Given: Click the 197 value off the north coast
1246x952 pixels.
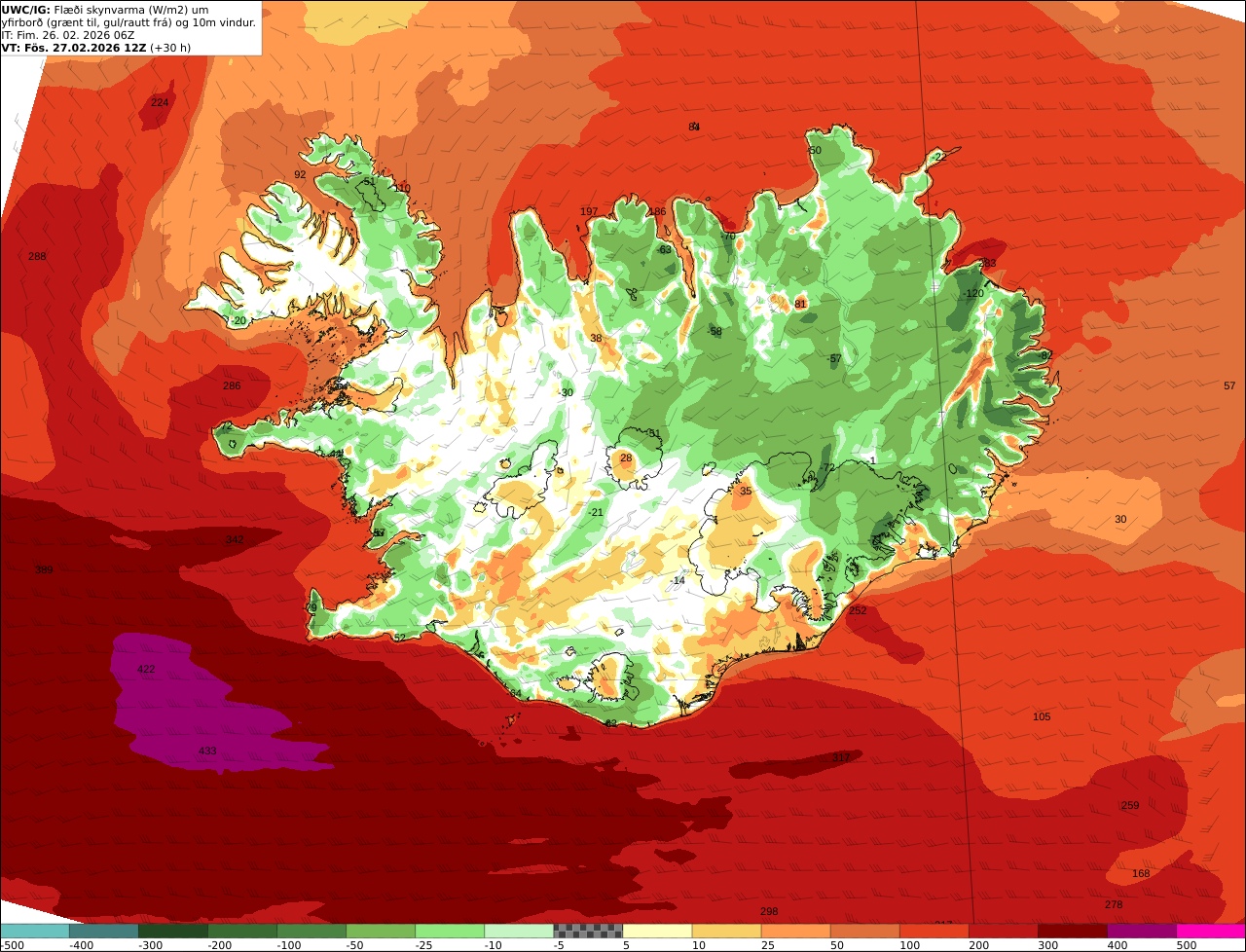Looking at the screenshot, I should 589,211.
